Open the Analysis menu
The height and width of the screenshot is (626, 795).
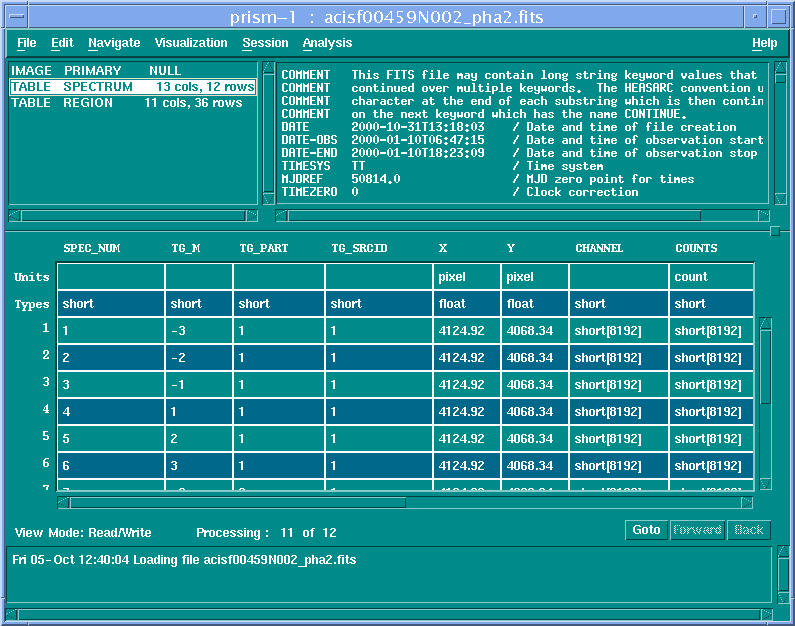(x=328, y=43)
